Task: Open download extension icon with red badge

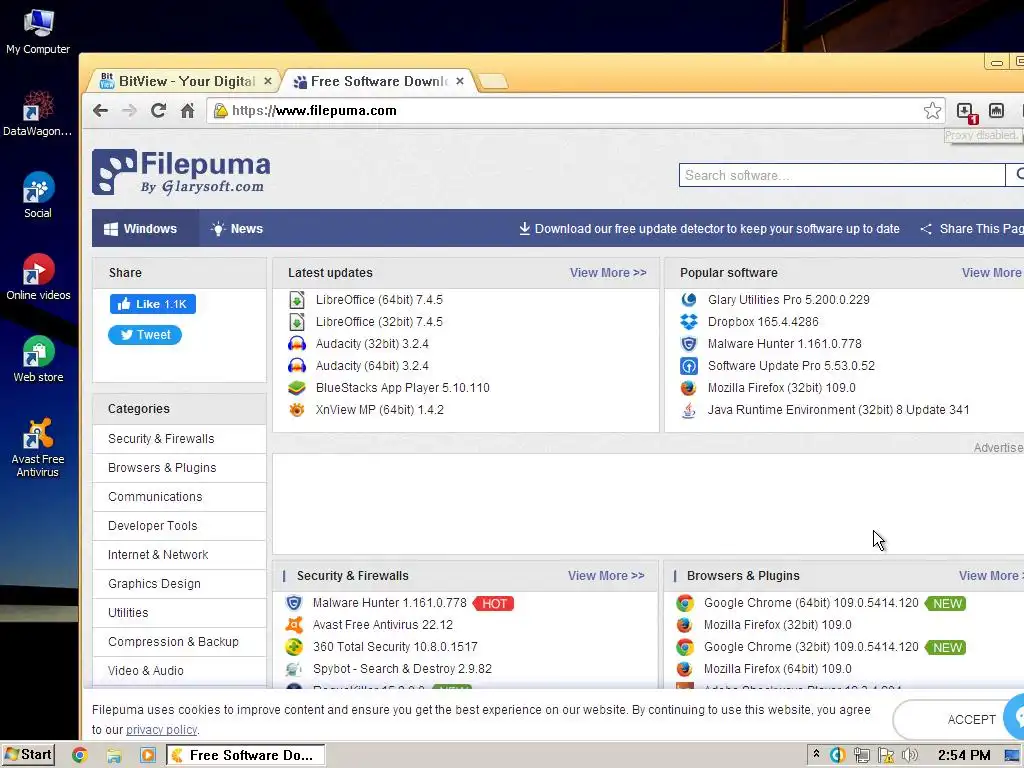Action: (x=965, y=112)
